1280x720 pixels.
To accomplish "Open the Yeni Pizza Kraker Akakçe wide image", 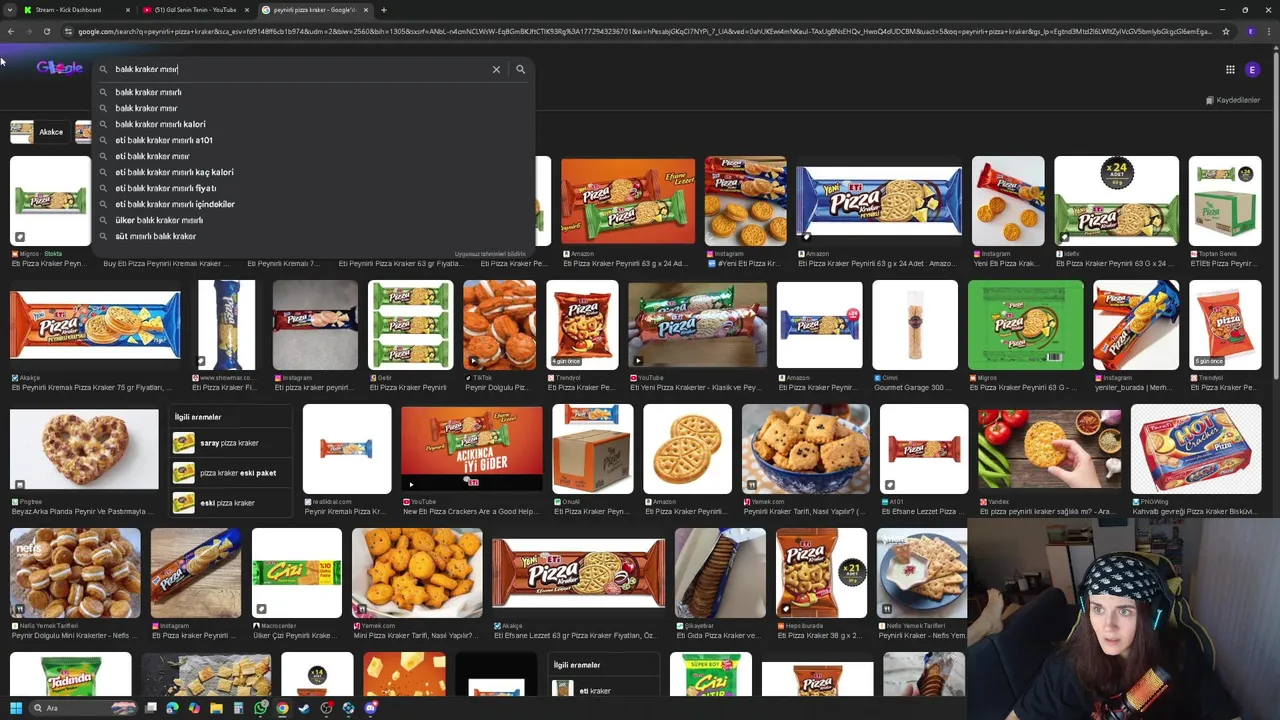I will click(x=578, y=573).
